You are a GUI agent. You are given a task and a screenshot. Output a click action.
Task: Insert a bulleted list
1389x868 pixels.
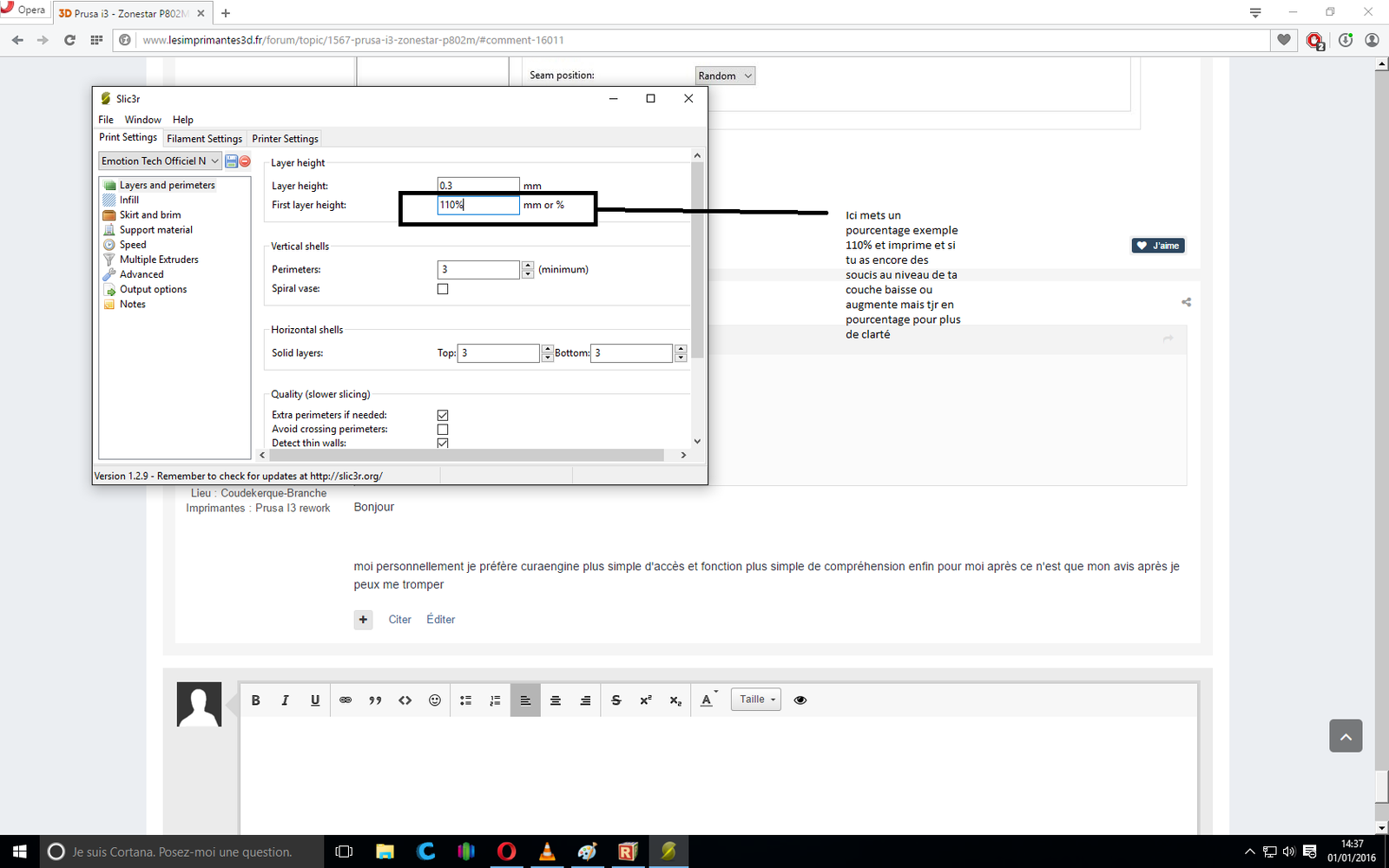pos(465,700)
